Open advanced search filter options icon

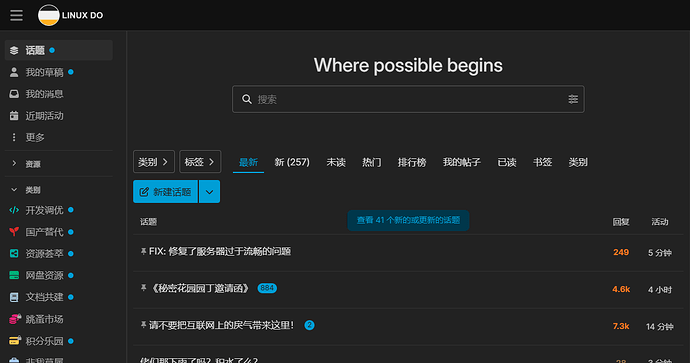573,99
